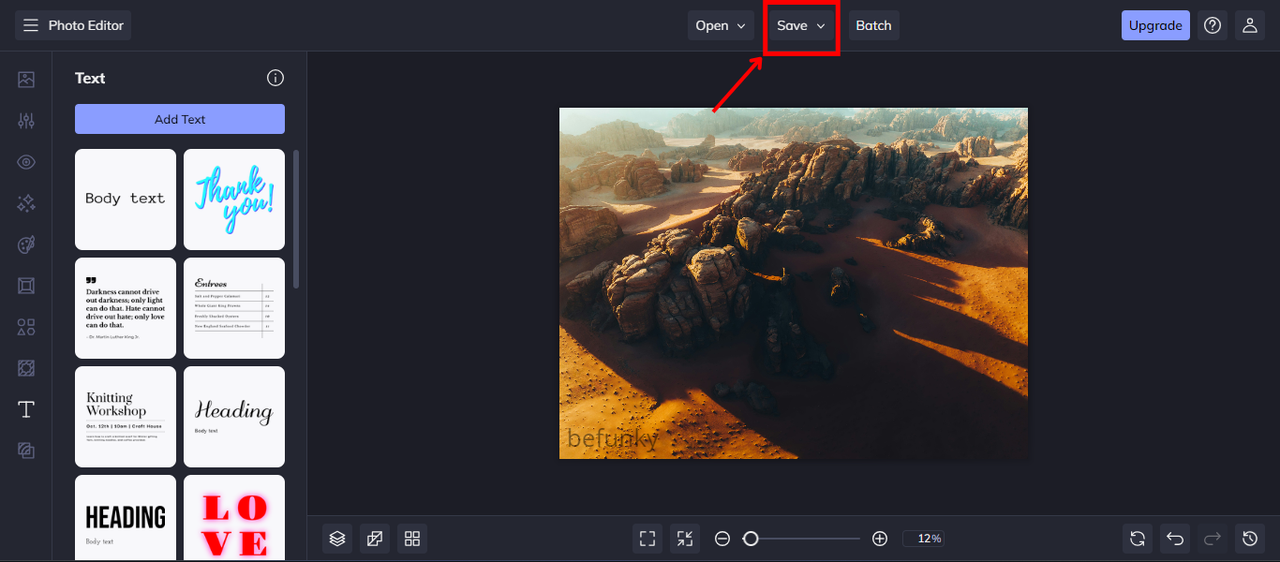Screen dimensions: 1280x562
Task: Open the help question mark icon
Action: click(1213, 26)
